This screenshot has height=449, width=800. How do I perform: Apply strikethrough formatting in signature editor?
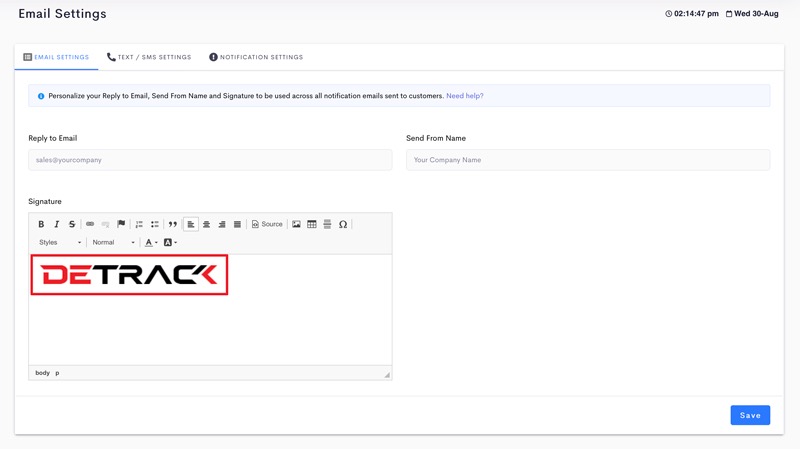(72, 224)
